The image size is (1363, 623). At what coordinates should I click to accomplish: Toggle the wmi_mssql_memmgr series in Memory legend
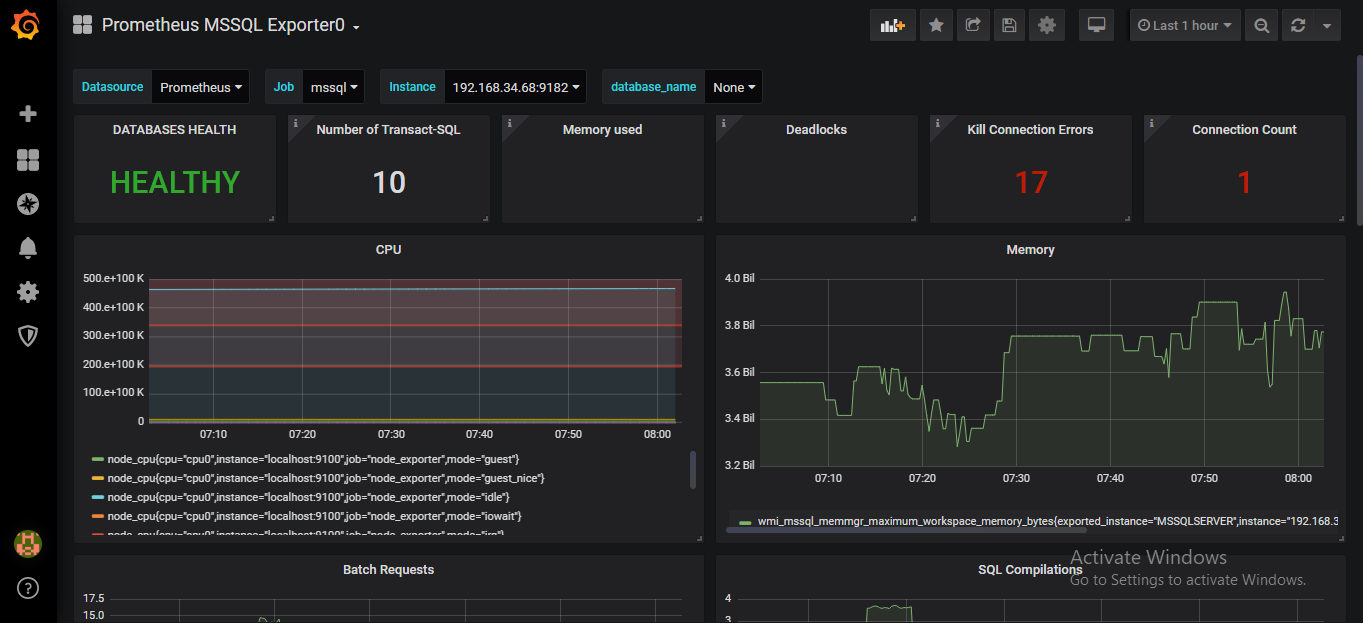click(x=1047, y=522)
